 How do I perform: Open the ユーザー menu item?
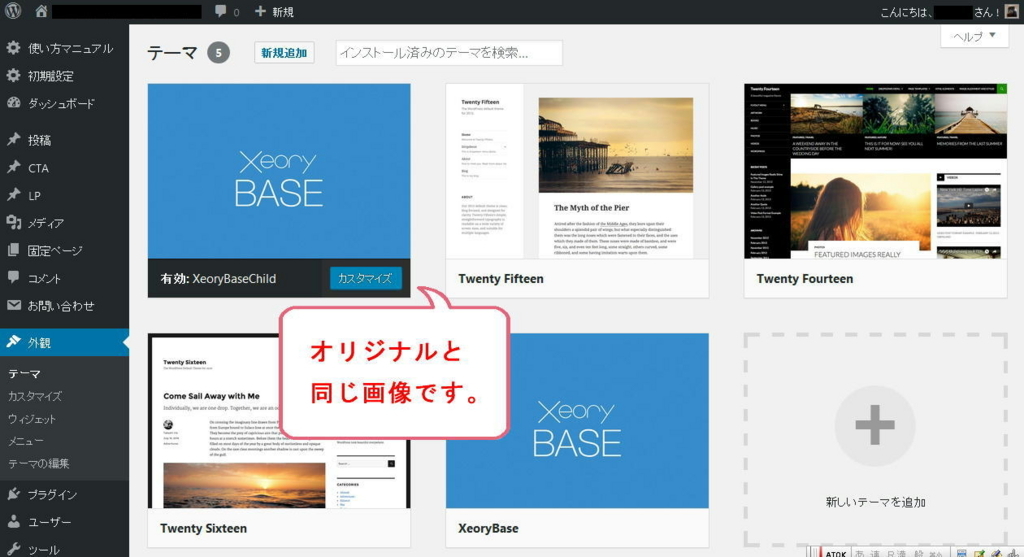pyautogui.click(x=49, y=522)
